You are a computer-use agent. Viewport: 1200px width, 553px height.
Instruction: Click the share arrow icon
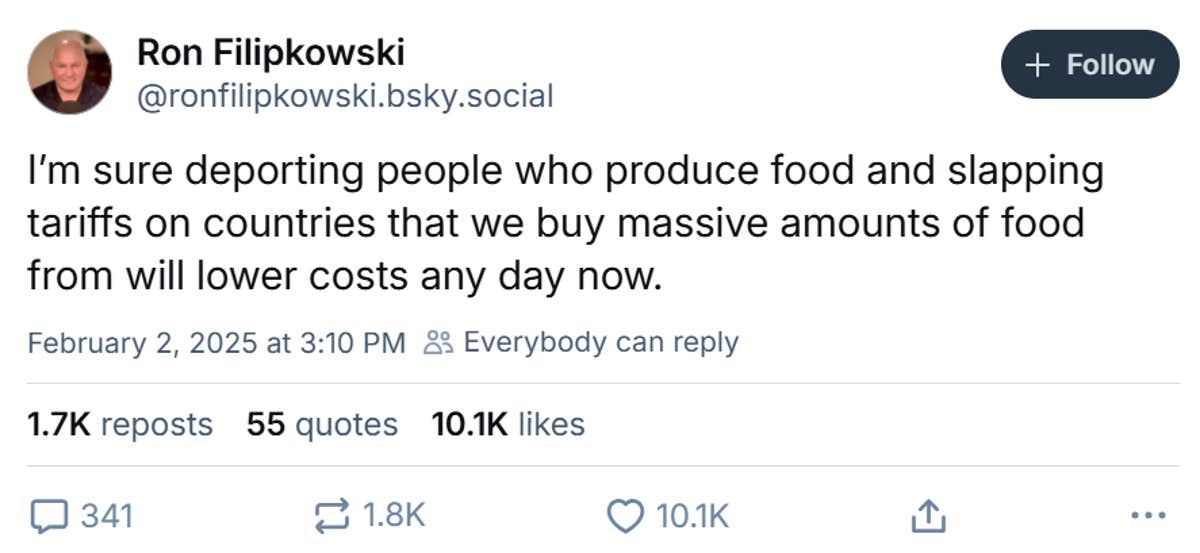(925, 516)
